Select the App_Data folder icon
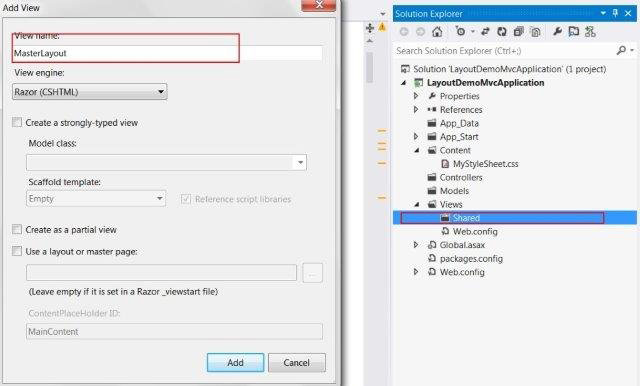Image resolution: width=640 pixels, height=386 pixels. point(432,123)
